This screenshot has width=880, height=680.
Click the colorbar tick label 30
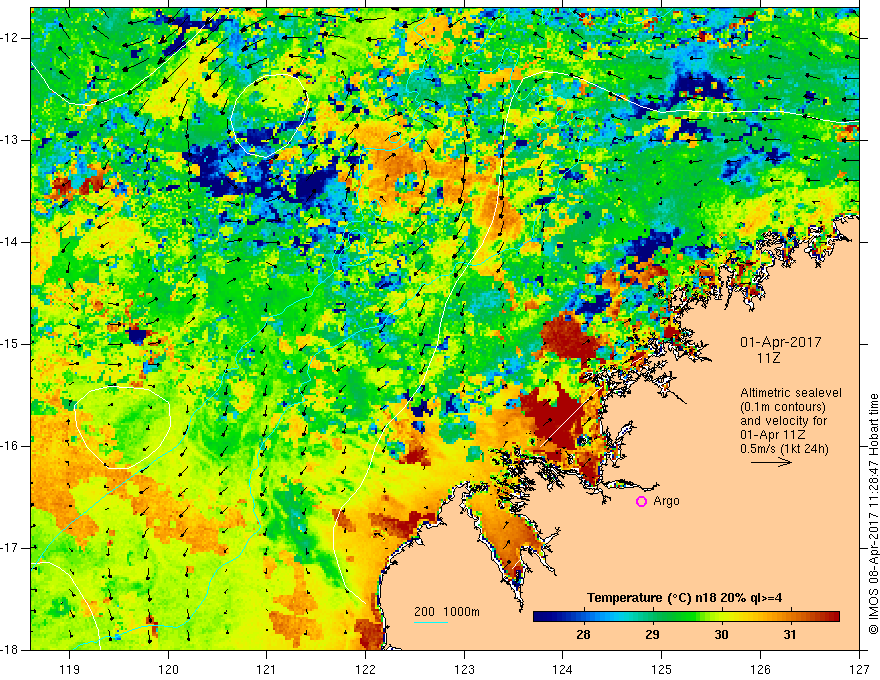[x=721, y=635]
